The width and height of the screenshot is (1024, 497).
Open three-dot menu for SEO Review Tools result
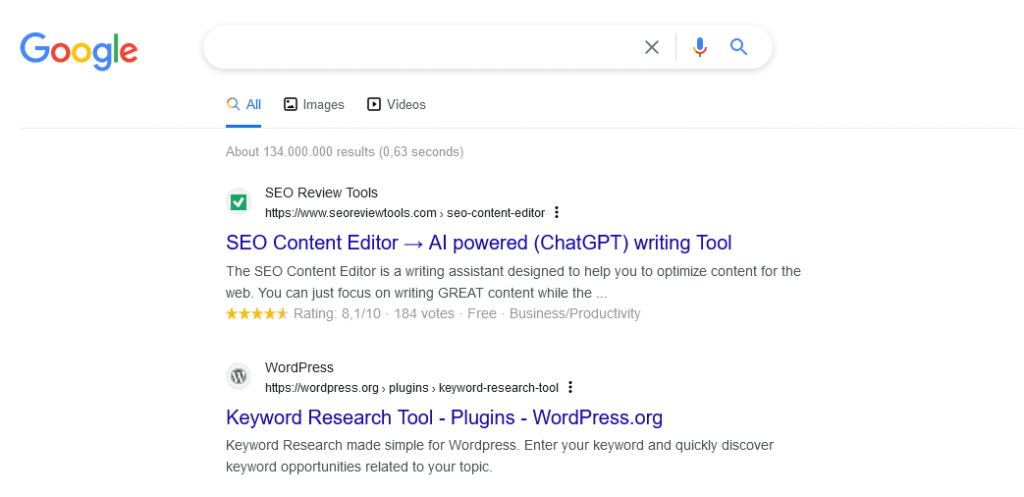point(557,213)
